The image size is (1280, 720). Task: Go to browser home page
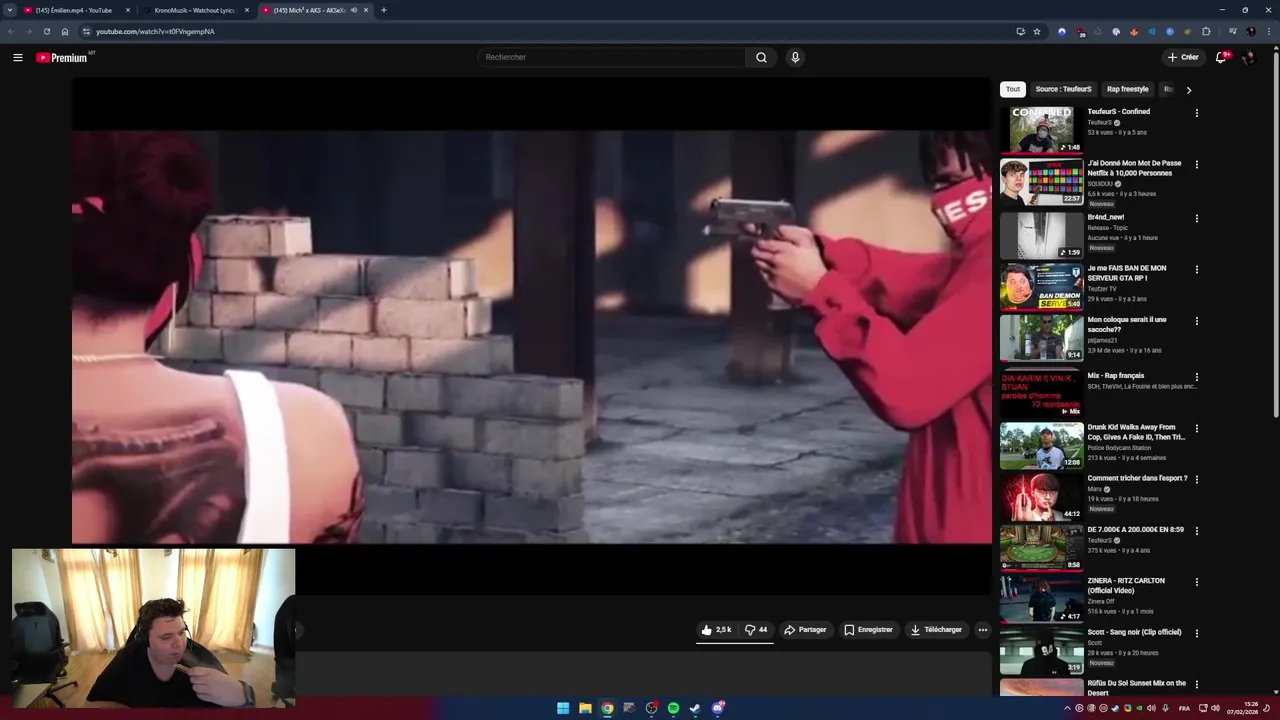(x=65, y=31)
